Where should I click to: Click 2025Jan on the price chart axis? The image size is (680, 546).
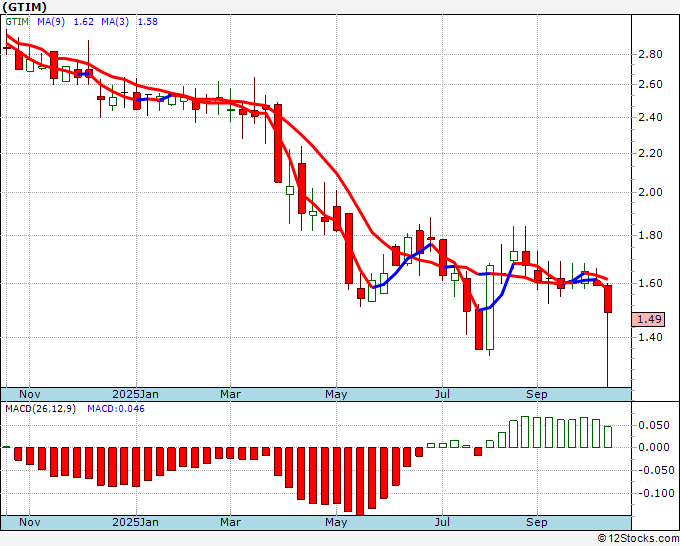point(135,394)
